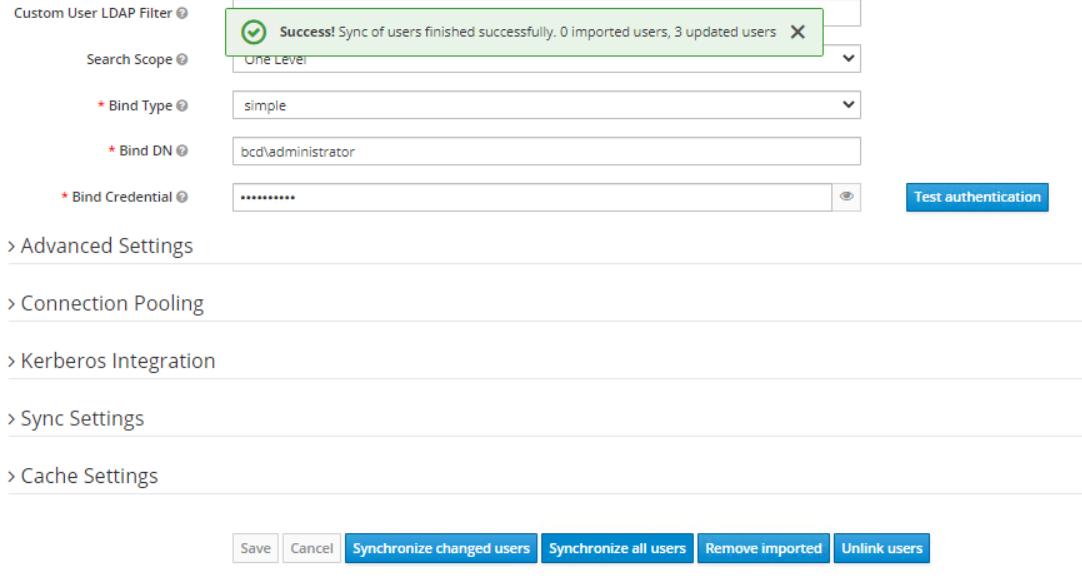Click the Bind Credential label
The width and height of the screenshot is (1082, 582).
pos(122,197)
